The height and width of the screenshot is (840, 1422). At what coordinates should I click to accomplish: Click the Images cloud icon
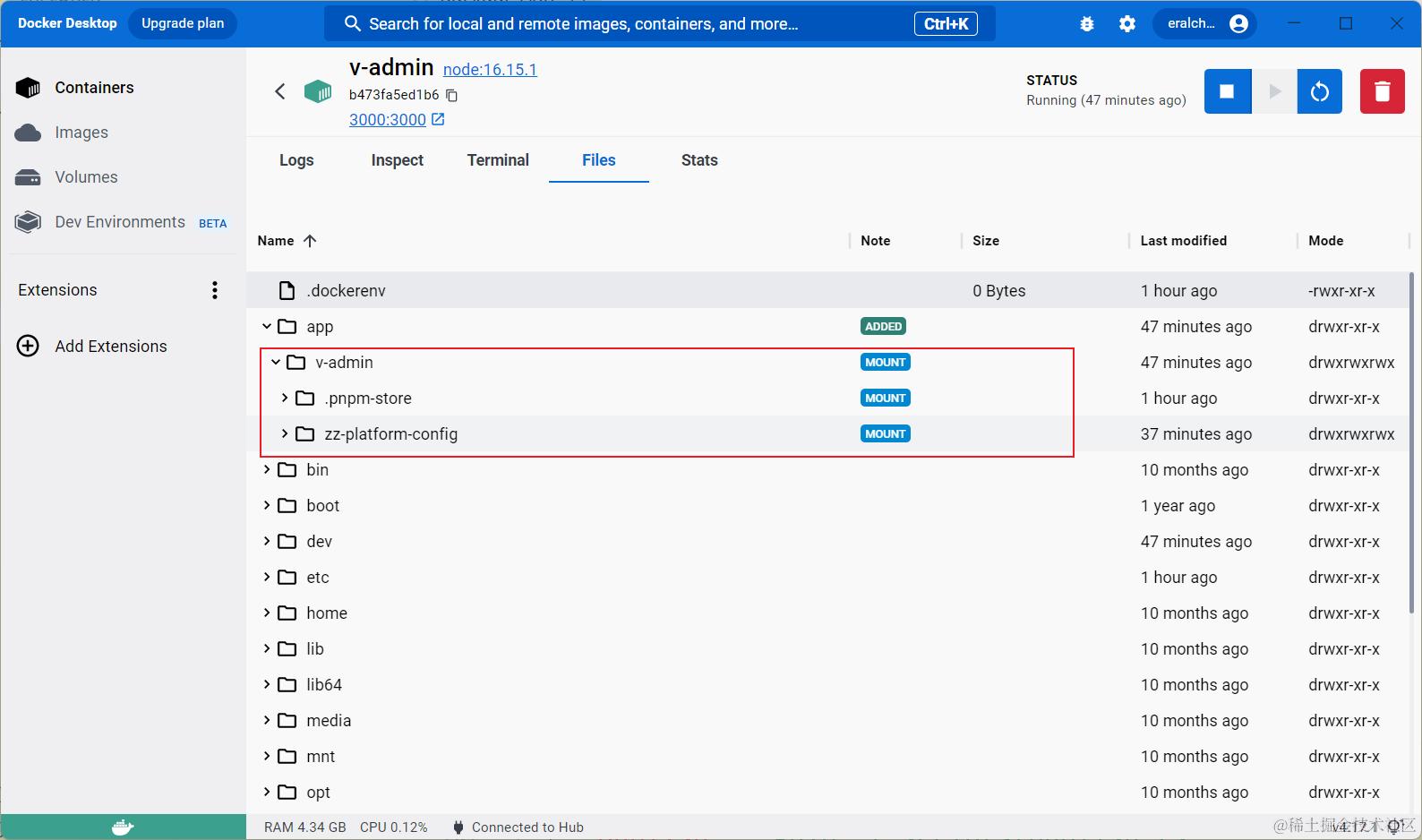pos(28,133)
